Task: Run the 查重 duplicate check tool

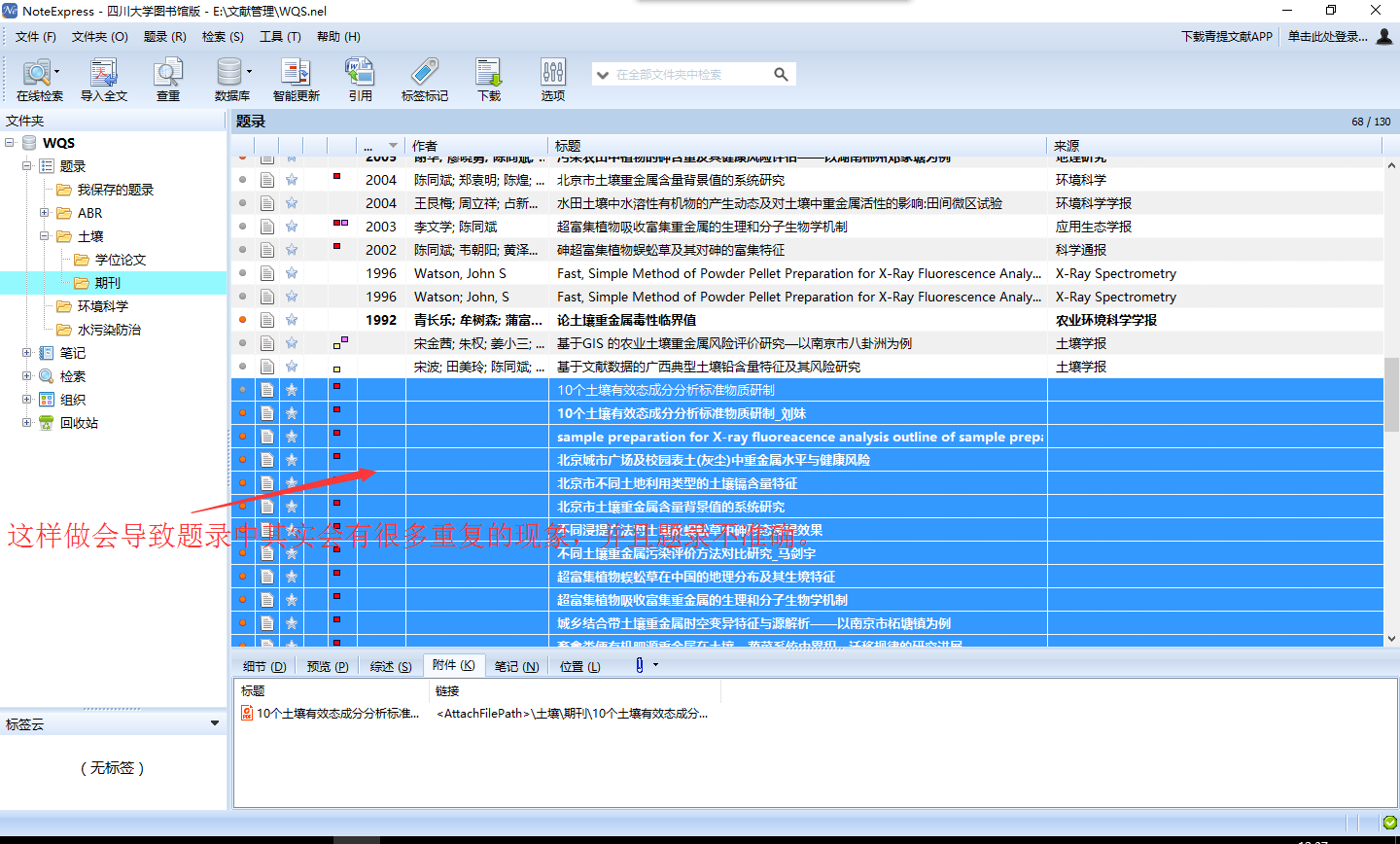Action: [x=168, y=80]
